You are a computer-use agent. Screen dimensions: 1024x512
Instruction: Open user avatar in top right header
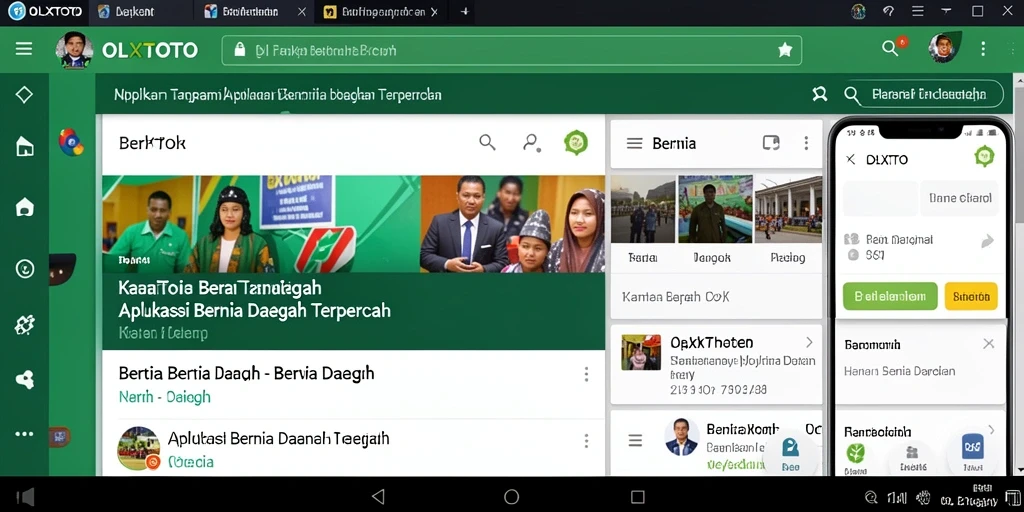click(x=943, y=48)
